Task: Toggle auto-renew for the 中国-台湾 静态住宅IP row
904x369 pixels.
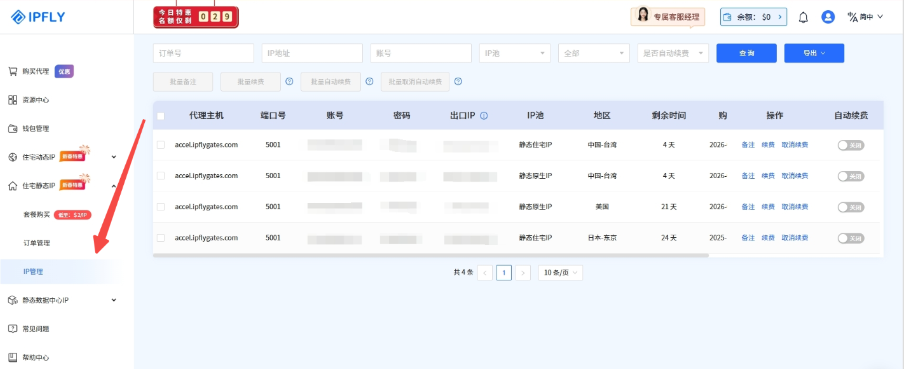Action: coord(851,145)
